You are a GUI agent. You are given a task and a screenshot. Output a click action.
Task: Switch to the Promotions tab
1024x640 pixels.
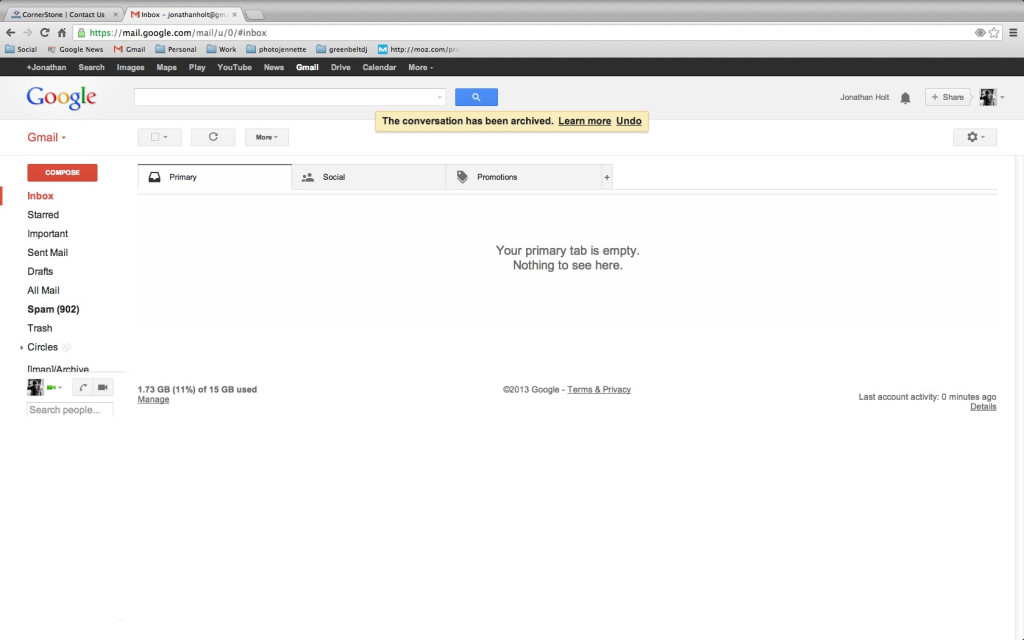(x=523, y=177)
